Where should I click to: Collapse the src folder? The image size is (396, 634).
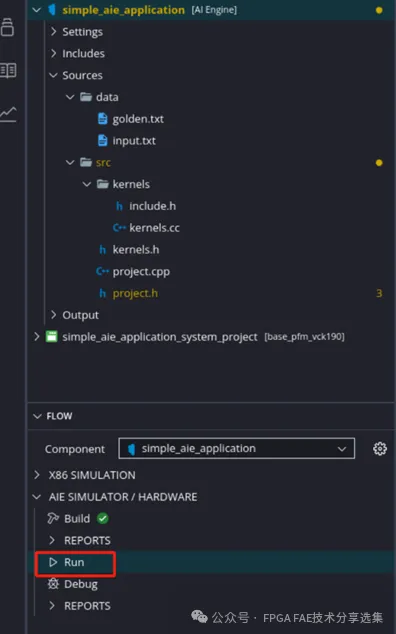(70, 163)
